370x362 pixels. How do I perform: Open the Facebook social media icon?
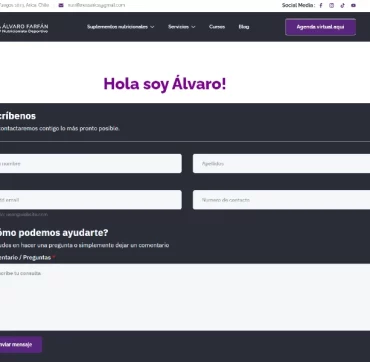point(321,5)
